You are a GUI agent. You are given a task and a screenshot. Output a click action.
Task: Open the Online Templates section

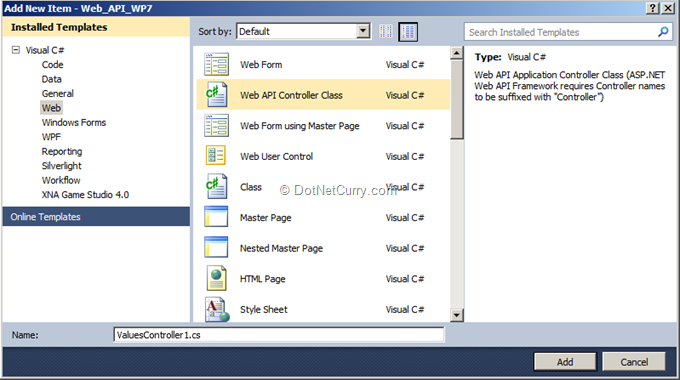point(96,216)
